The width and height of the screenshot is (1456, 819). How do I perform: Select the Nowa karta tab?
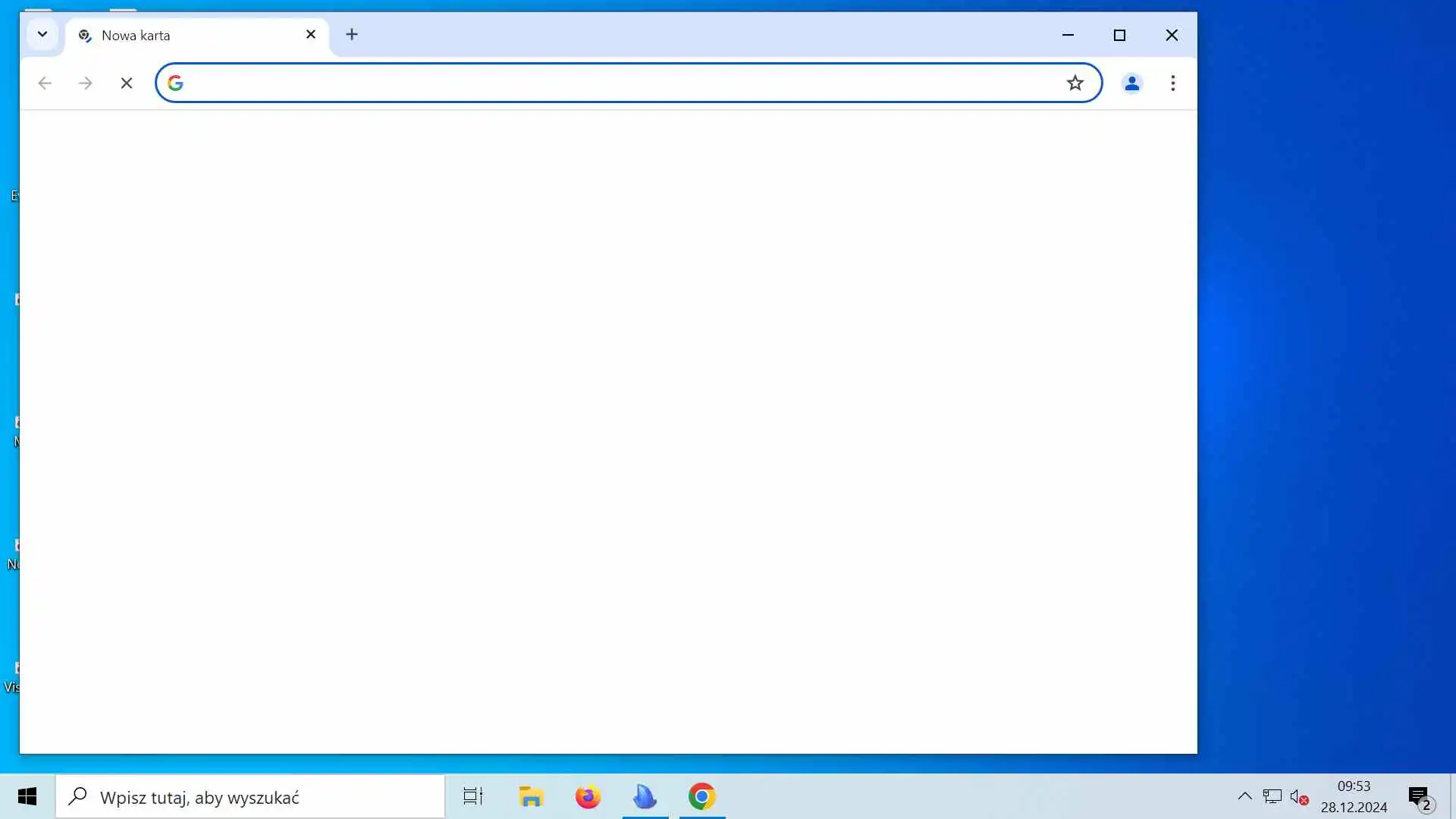182,36
